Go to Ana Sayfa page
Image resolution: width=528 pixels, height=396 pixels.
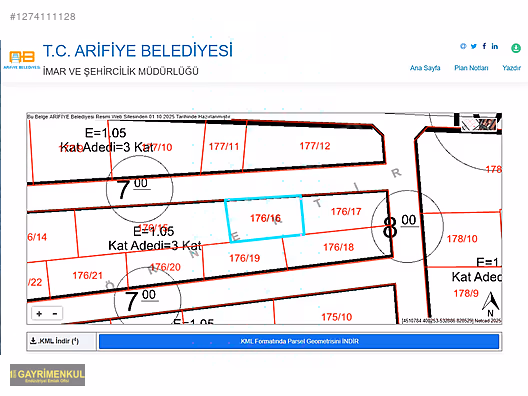click(x=425, y=68)
